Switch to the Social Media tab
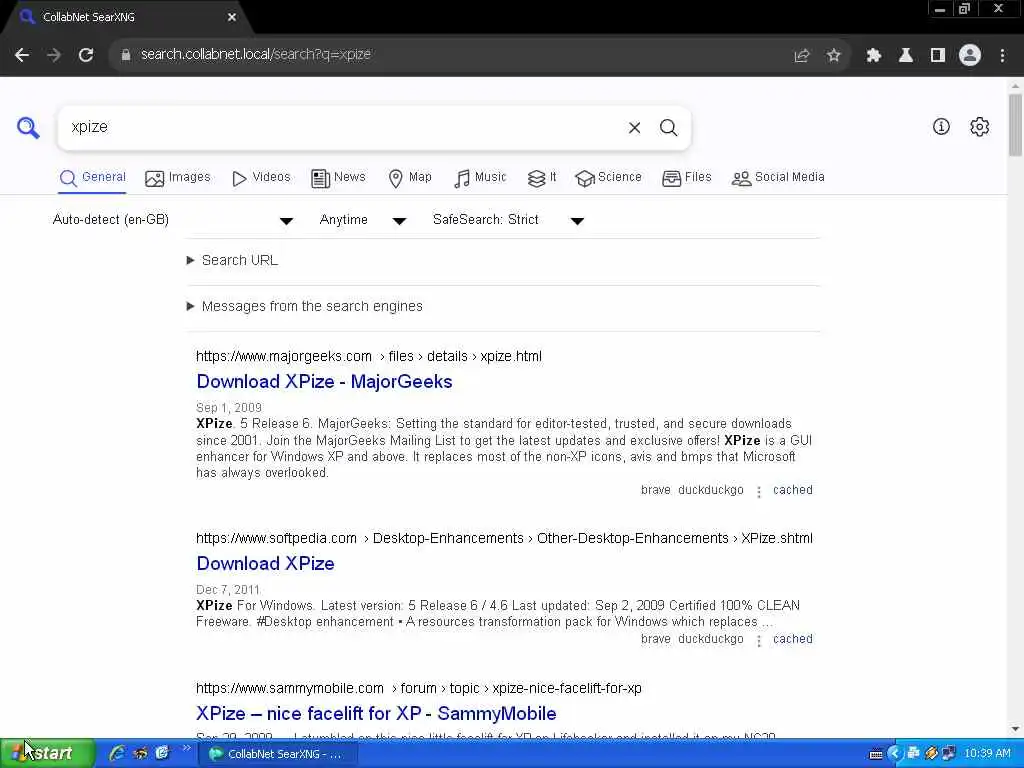The height and width of the screenshot is (768, 1024). 778,178
